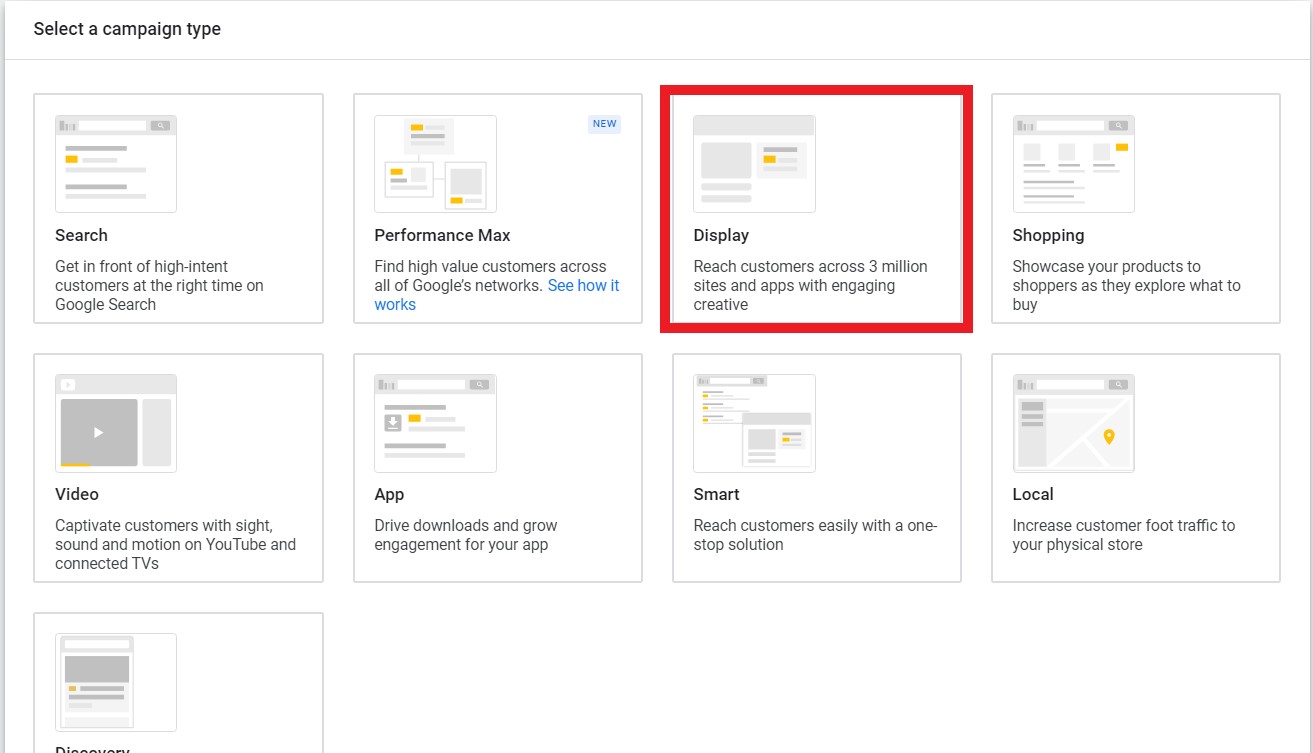This screenshot has height=753, width=1313.
Task: Open the See how it works link
Action: [584, 285]
